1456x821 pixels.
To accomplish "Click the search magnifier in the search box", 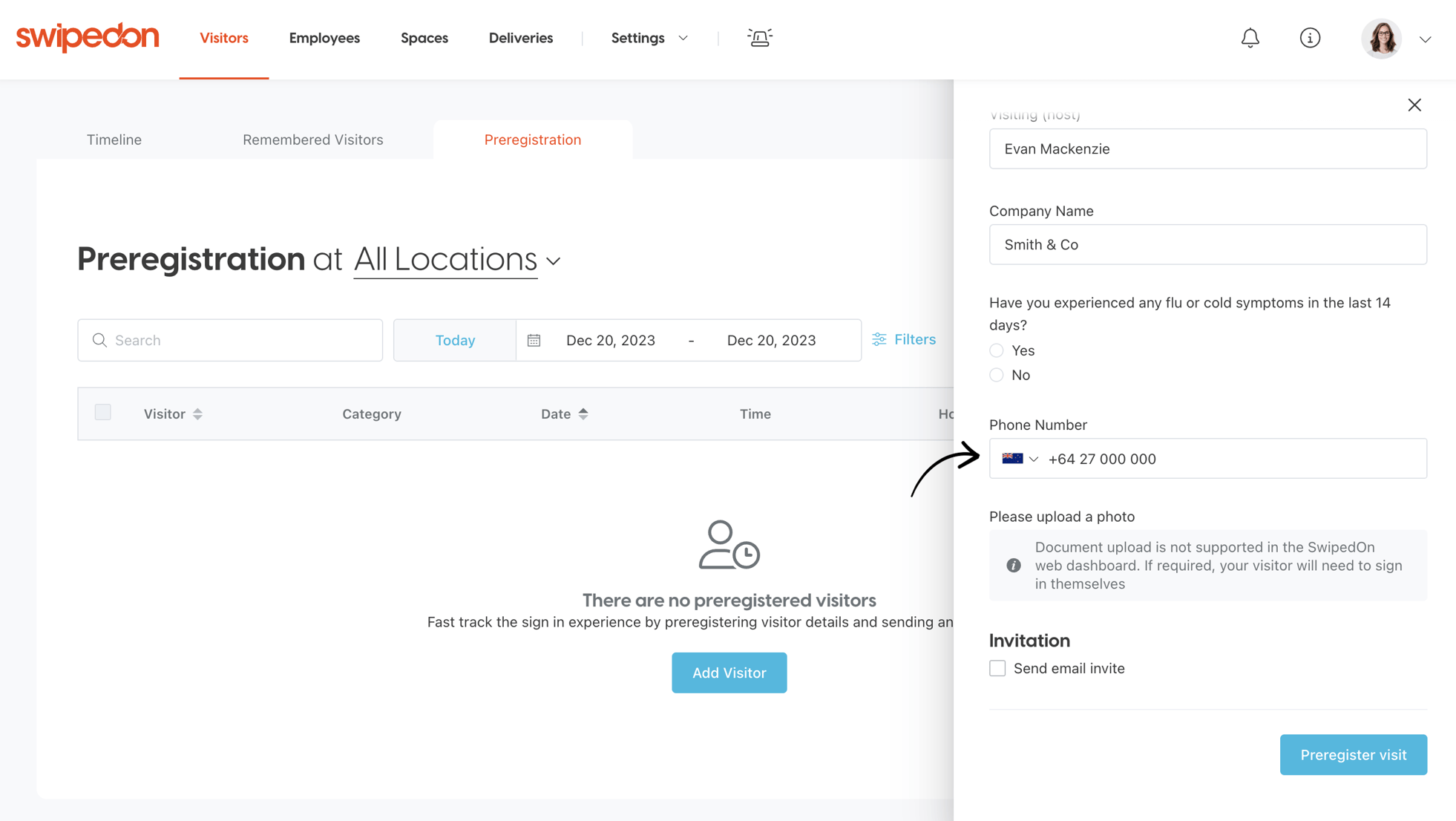I will pos(99,340).
